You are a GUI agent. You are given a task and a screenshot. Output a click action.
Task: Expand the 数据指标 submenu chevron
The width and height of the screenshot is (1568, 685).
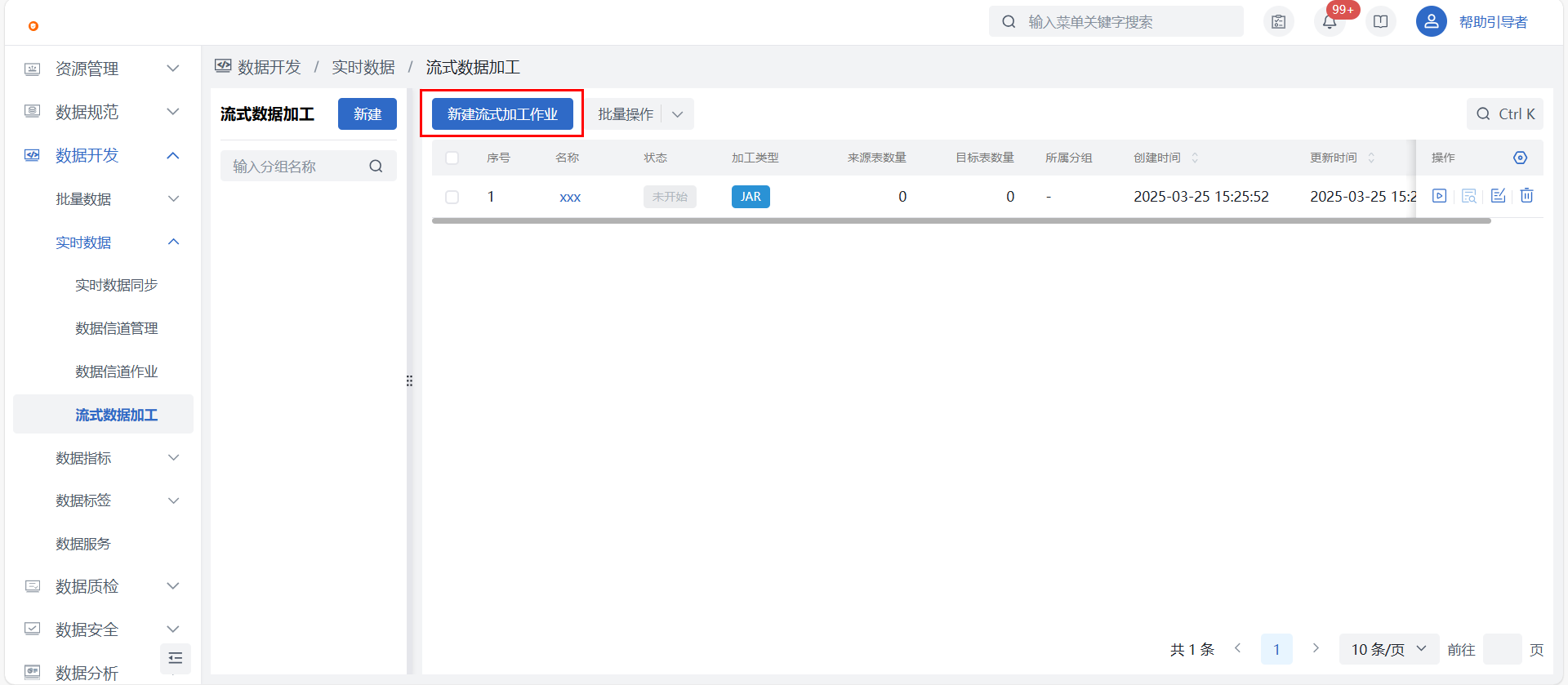[173, 457]
